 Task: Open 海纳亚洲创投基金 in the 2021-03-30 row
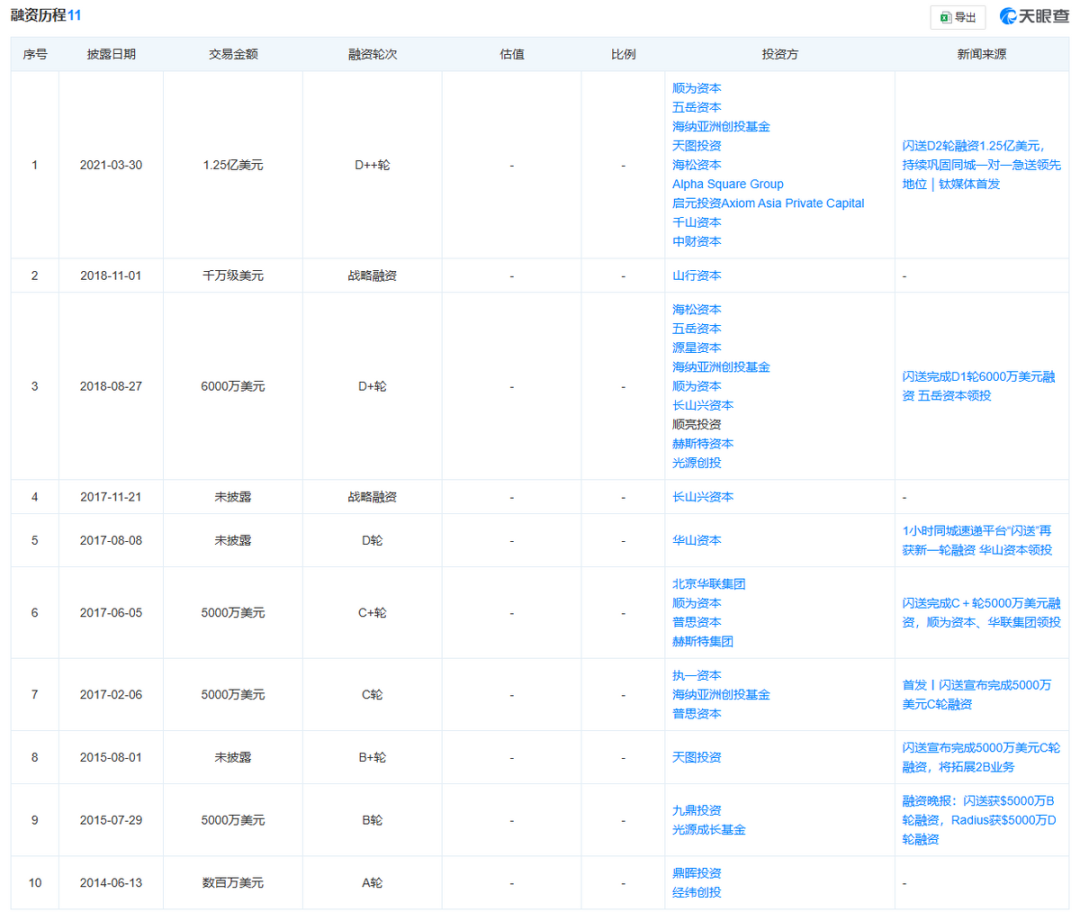[x=721, y=127]
